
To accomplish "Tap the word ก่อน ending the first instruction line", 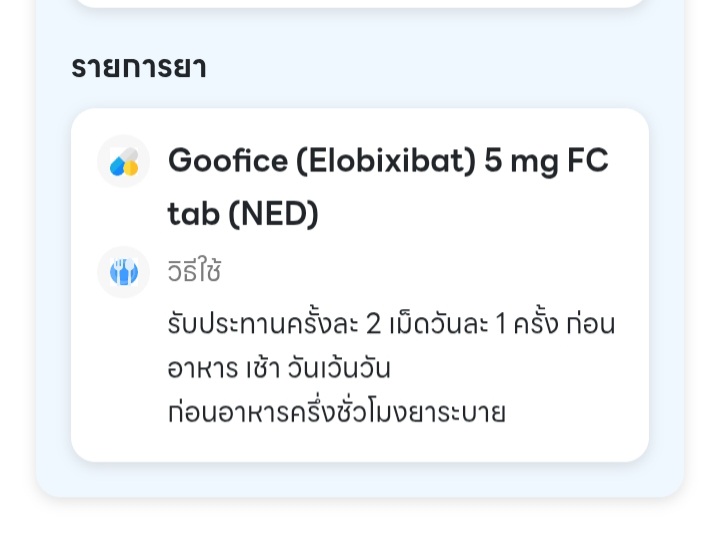I will 590,325.
